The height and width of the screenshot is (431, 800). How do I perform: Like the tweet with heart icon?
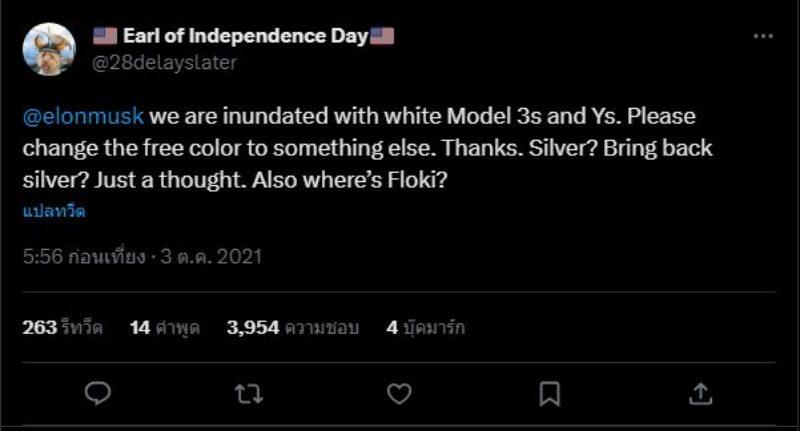coord(399,394)
